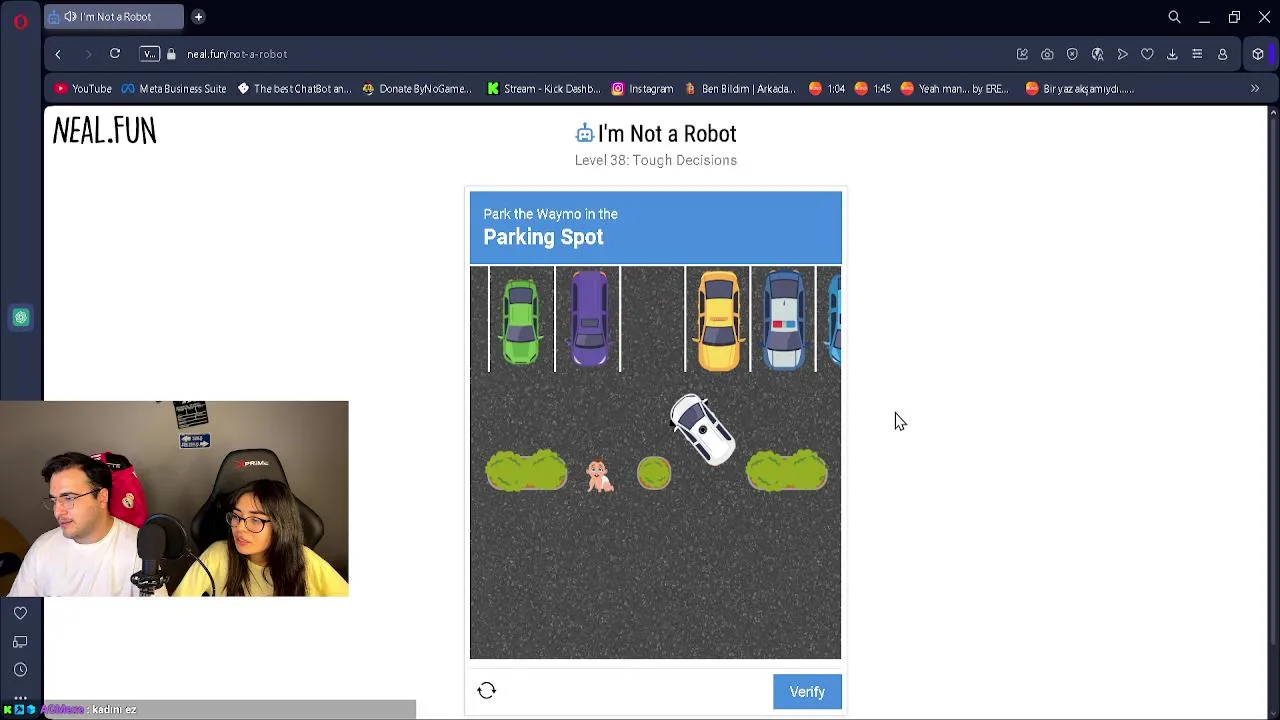
Task: Open the page translate icon
Action: pos(1097,54)
